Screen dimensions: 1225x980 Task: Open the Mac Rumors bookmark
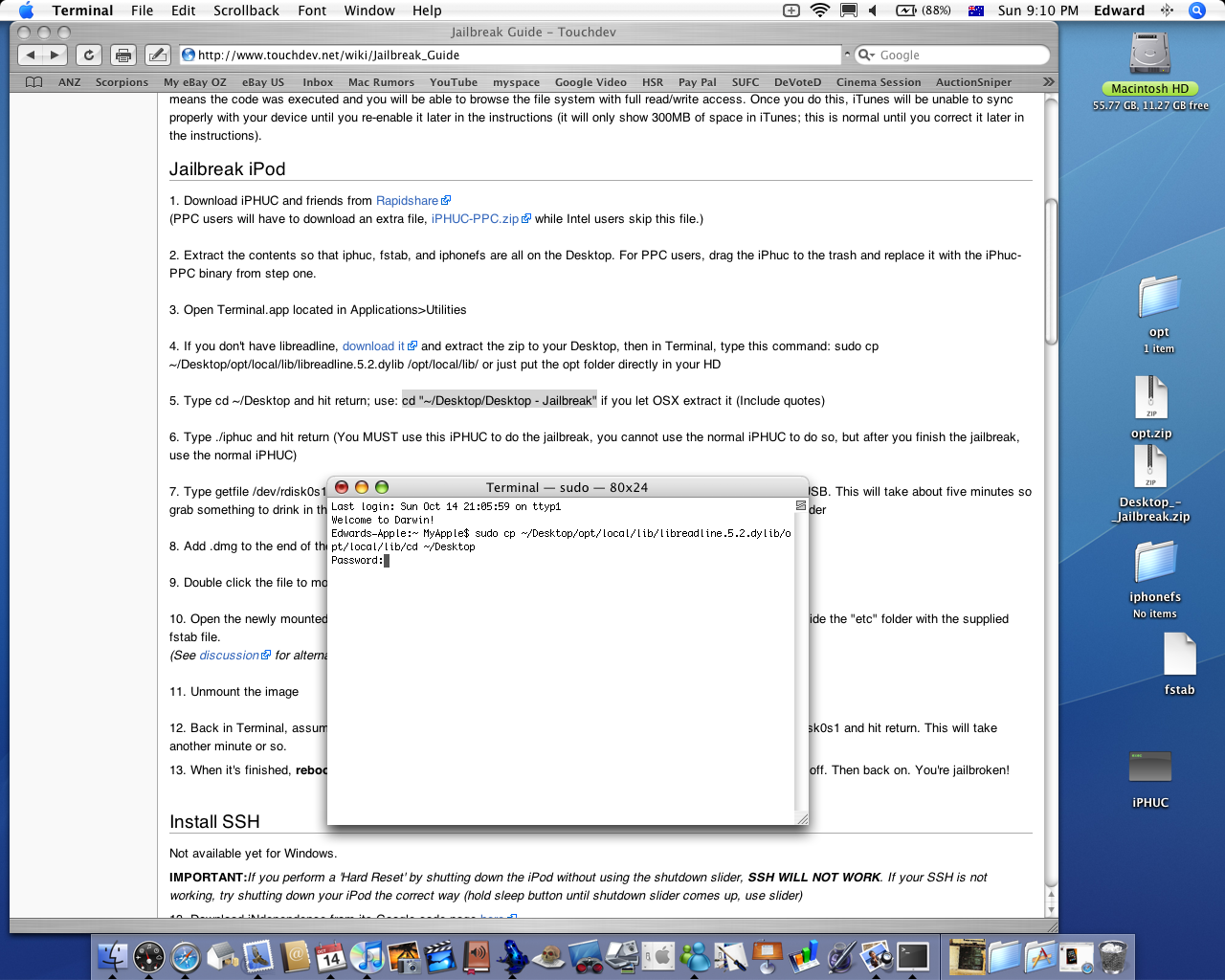(381, 82)
